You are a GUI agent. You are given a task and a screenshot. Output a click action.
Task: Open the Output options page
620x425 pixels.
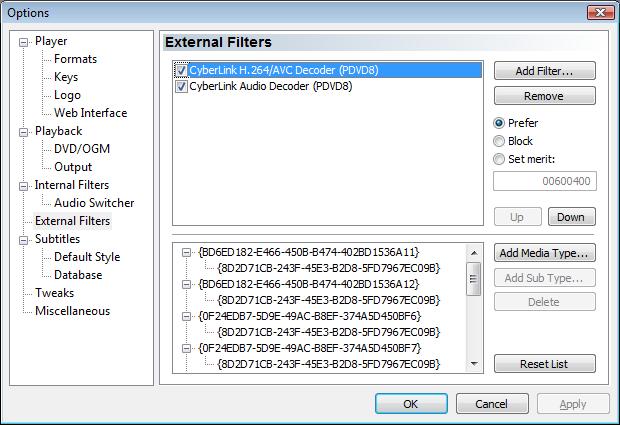(x=73, y=167)
